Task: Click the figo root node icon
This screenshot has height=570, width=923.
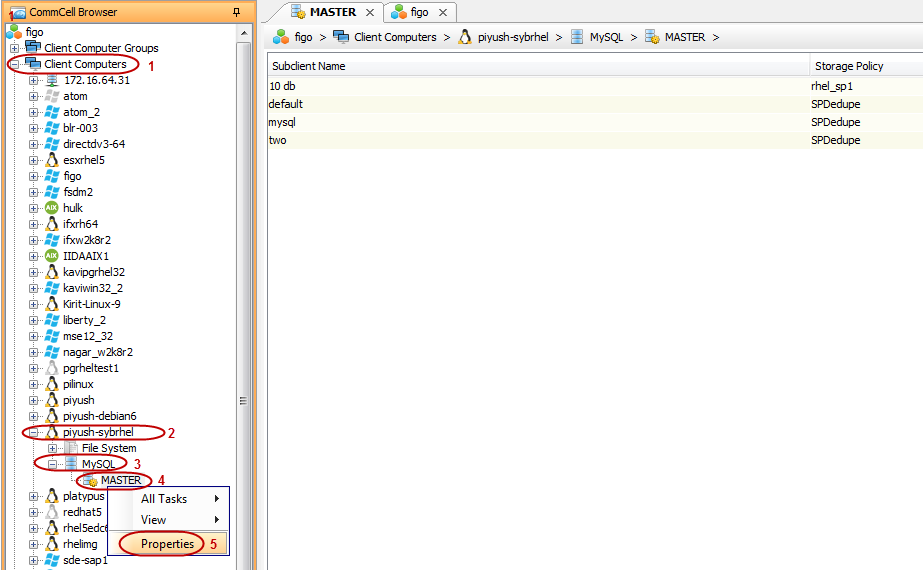Action: tap(14, 32)
